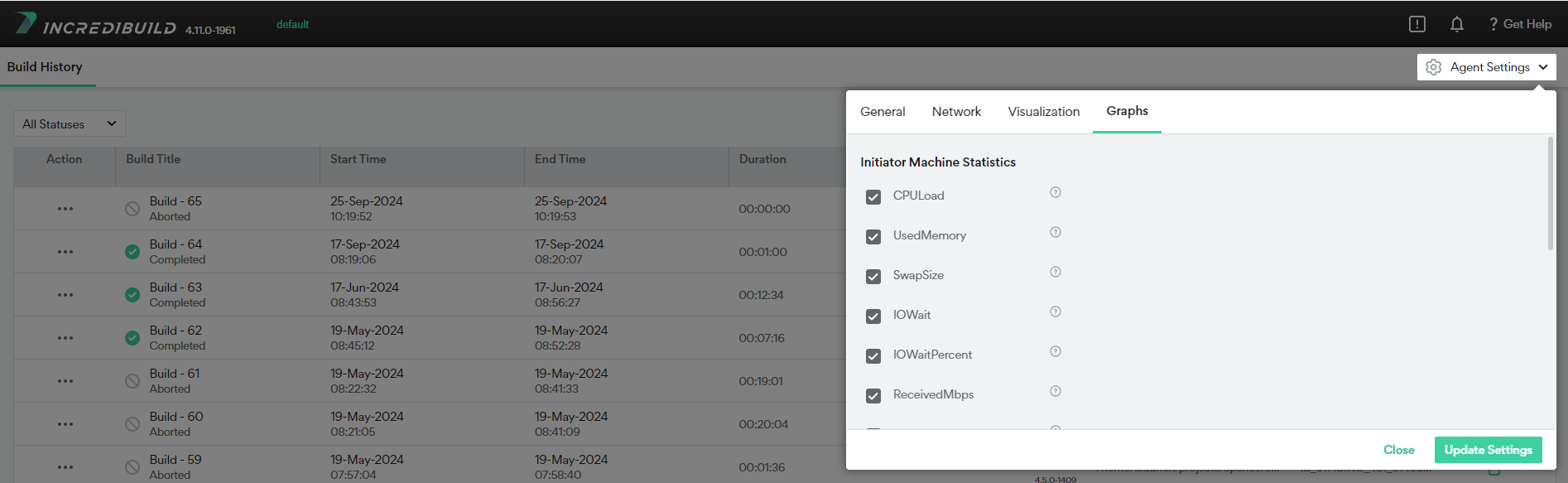Click the help icon next to ReceivedMbps
1568x483 pixels.
click(x=1055, y=392)
